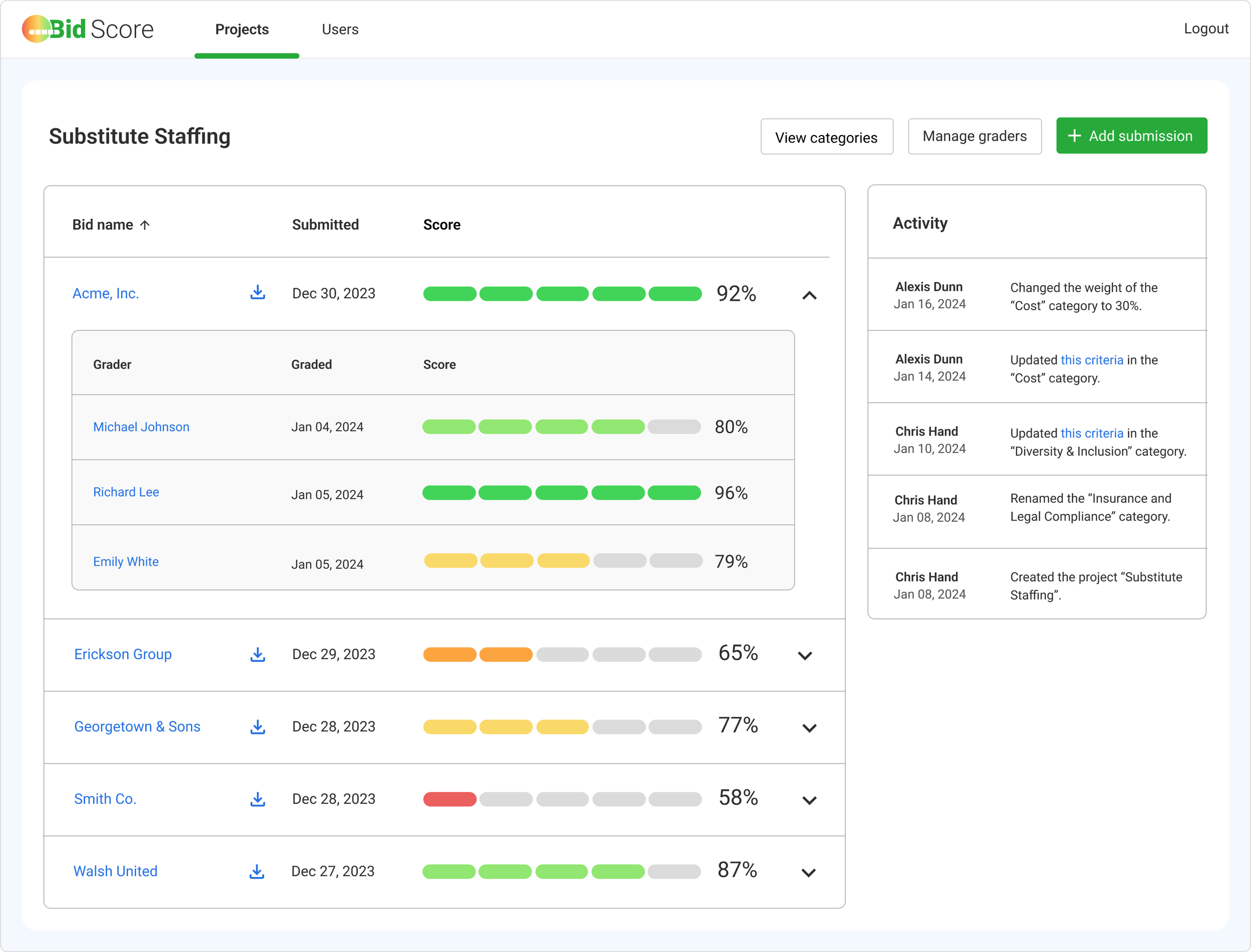
Task: Click Erickson Group's 65% score value
Action: [x=738, y=653]
